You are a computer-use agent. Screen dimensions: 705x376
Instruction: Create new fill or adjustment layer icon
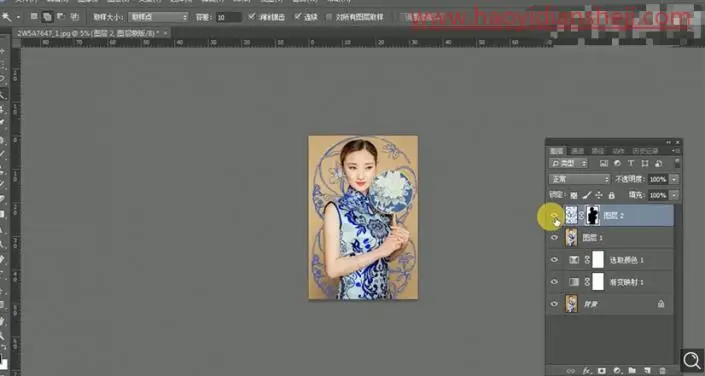[x=617, y=371]
